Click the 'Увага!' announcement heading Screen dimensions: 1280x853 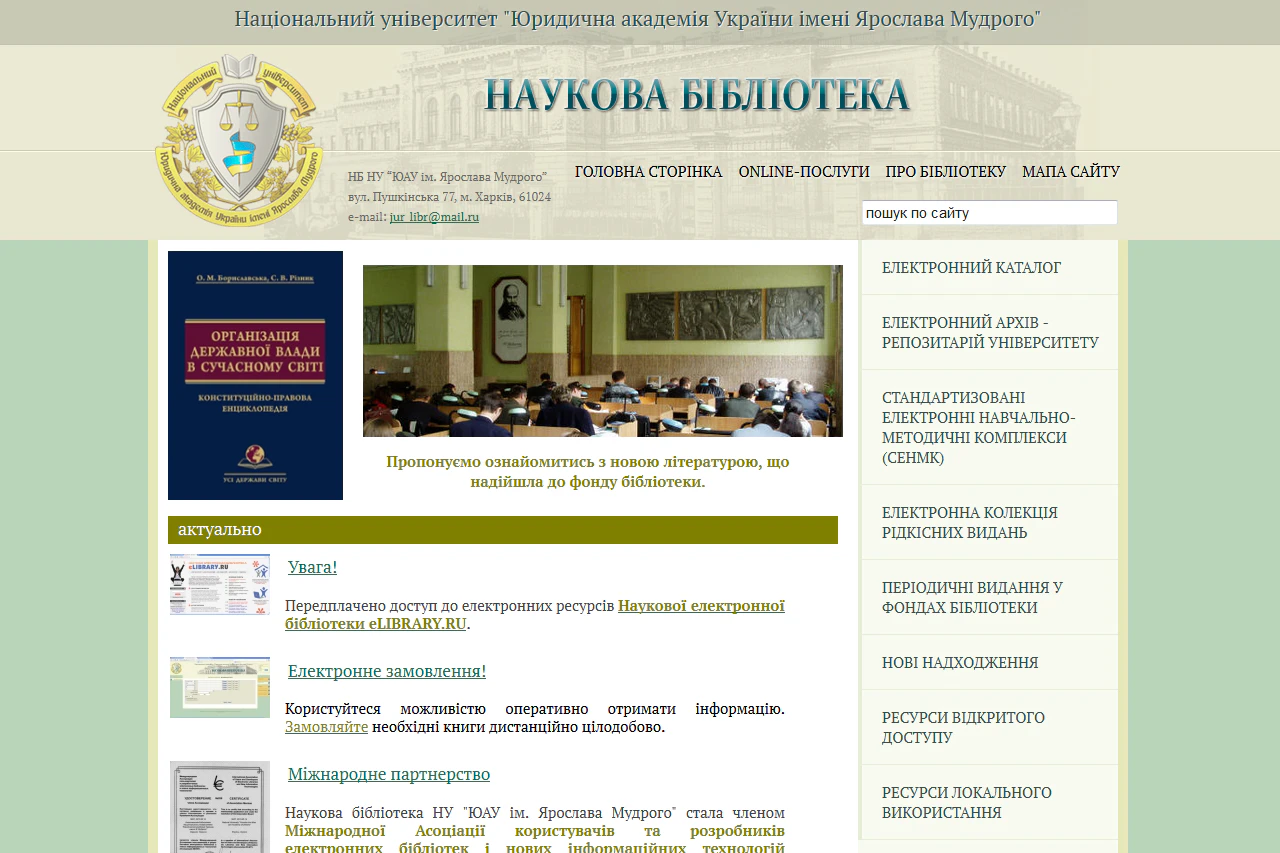coord(312,567)
